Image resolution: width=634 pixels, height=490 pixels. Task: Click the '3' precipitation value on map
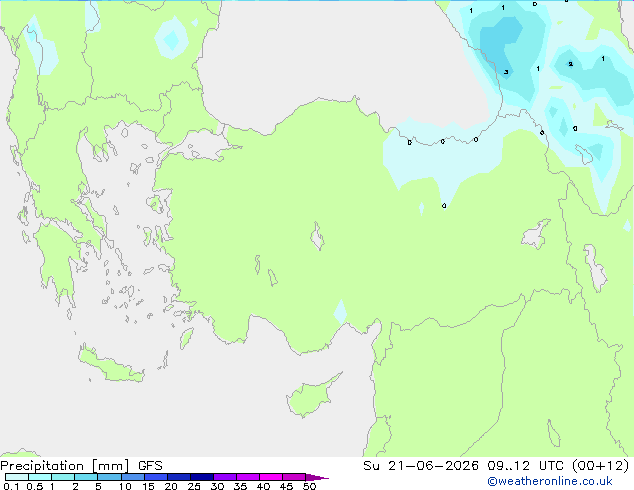pos(506,72)
